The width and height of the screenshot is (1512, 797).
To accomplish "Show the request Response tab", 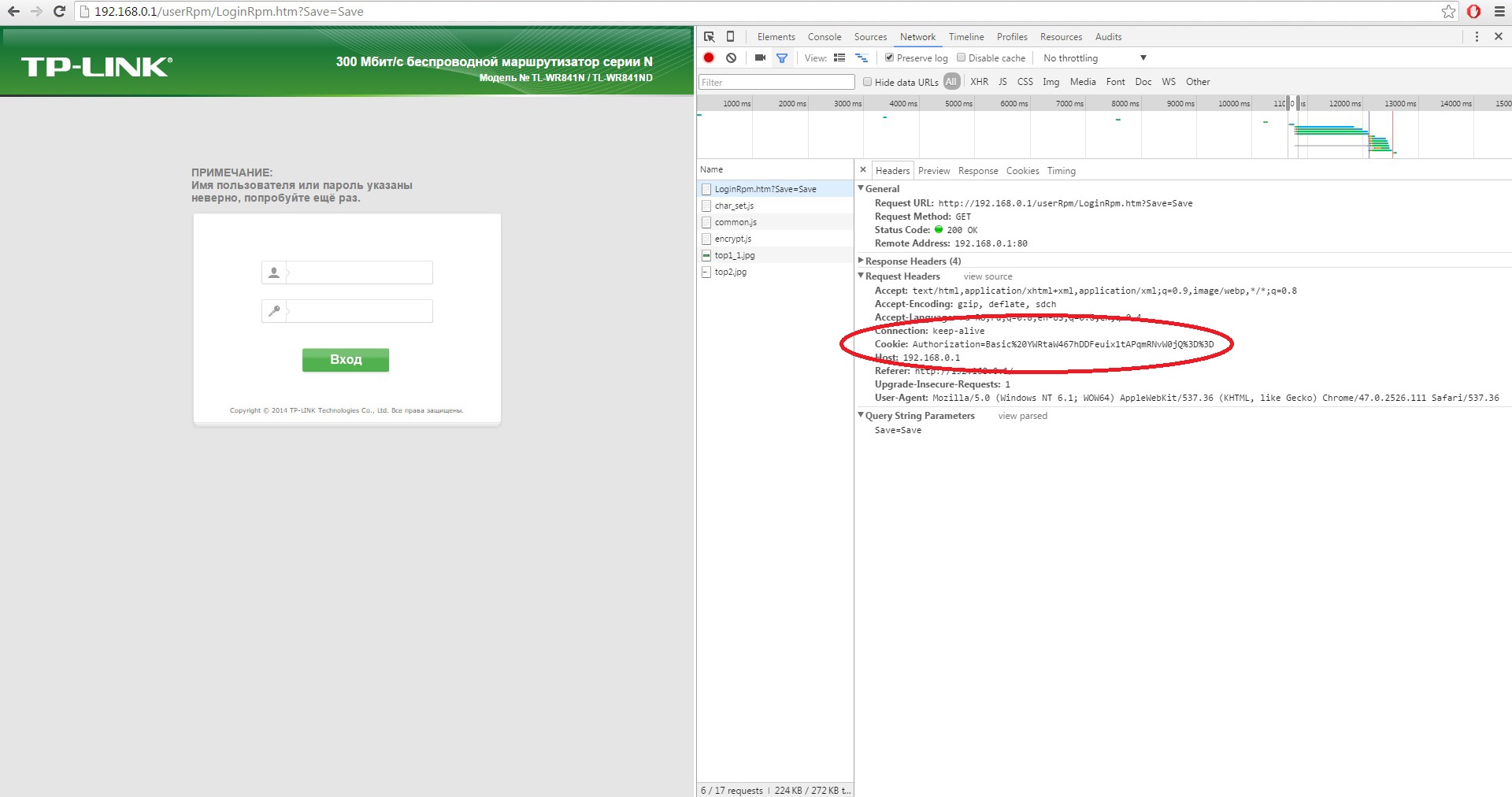I will (978, 171).
